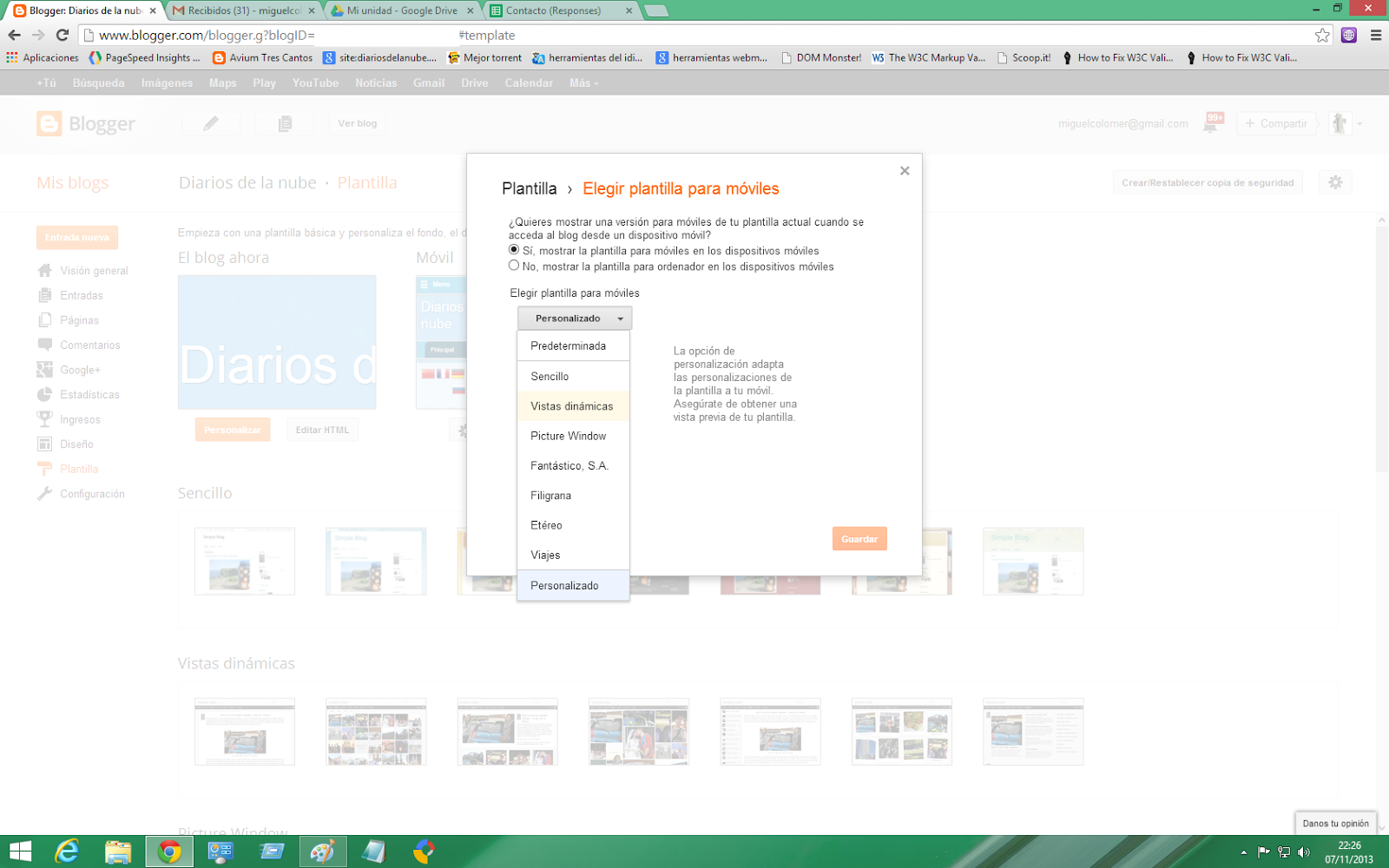Screen dimensions: 1389x868
Task: Click the browser back arrow
Action: pos(14,35)
